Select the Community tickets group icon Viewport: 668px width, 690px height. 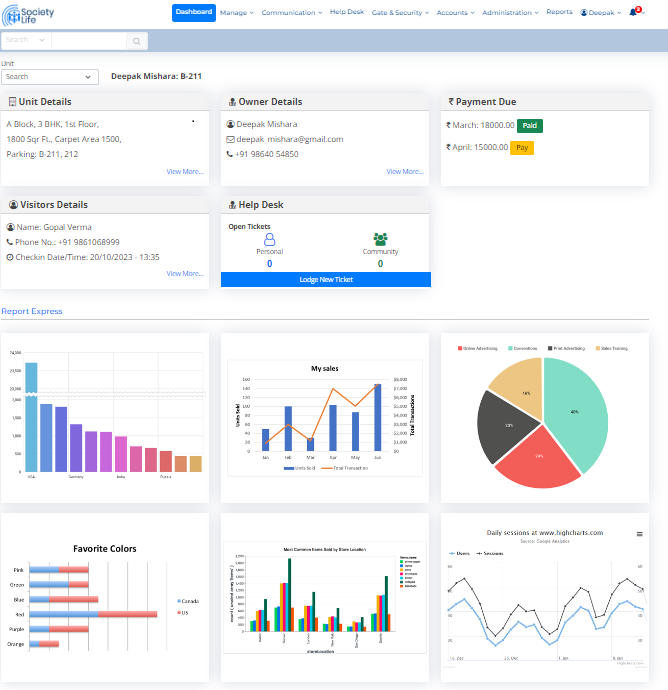point(380,239)
